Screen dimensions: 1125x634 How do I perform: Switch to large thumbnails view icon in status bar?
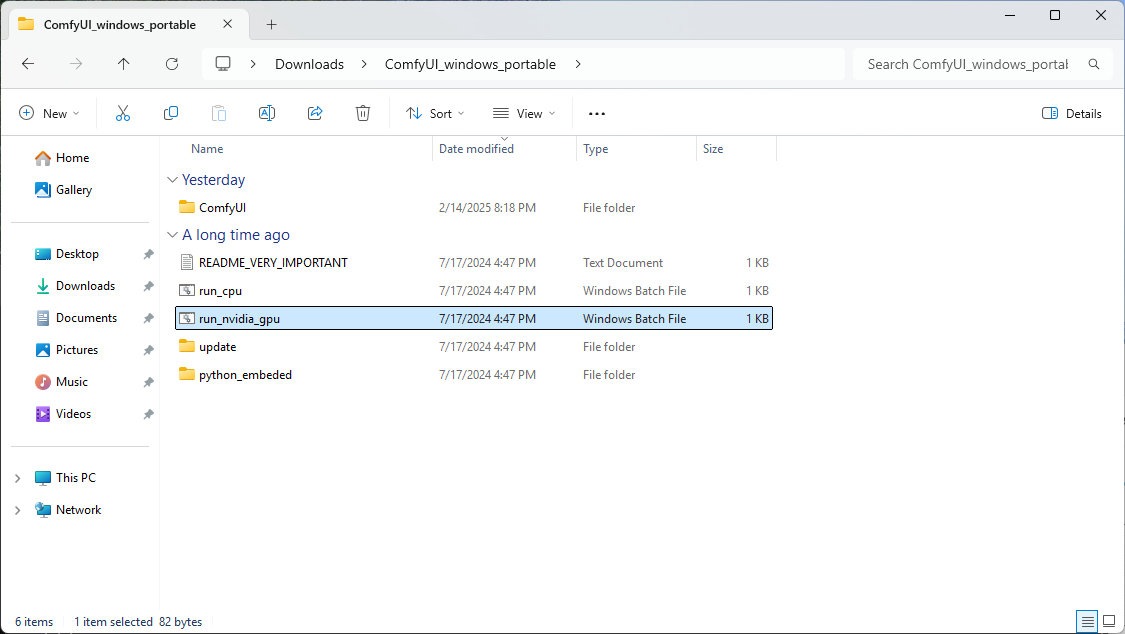1109,622
